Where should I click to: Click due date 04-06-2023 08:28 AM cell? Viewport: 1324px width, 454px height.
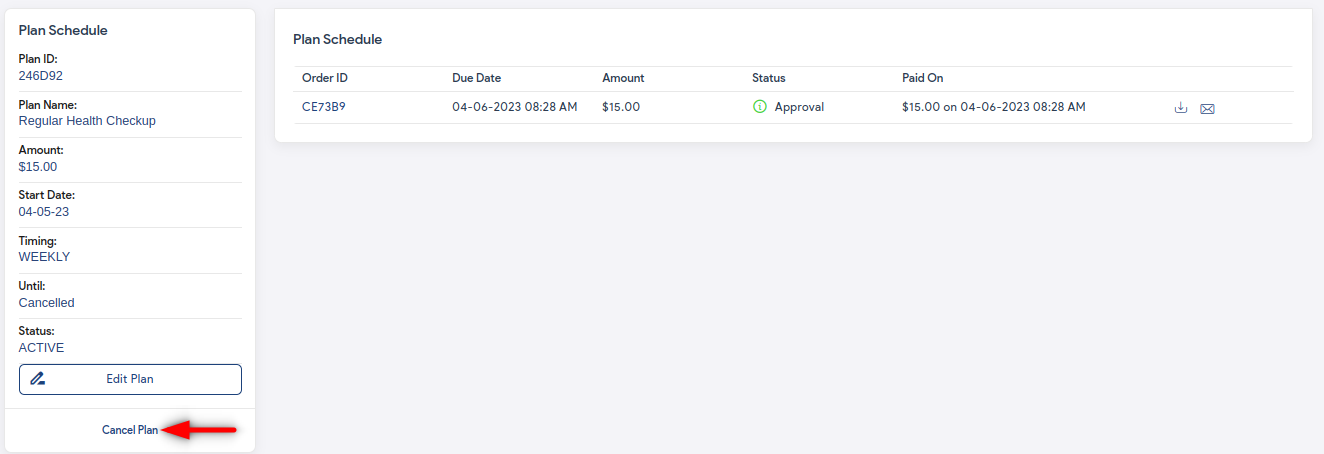514,107
